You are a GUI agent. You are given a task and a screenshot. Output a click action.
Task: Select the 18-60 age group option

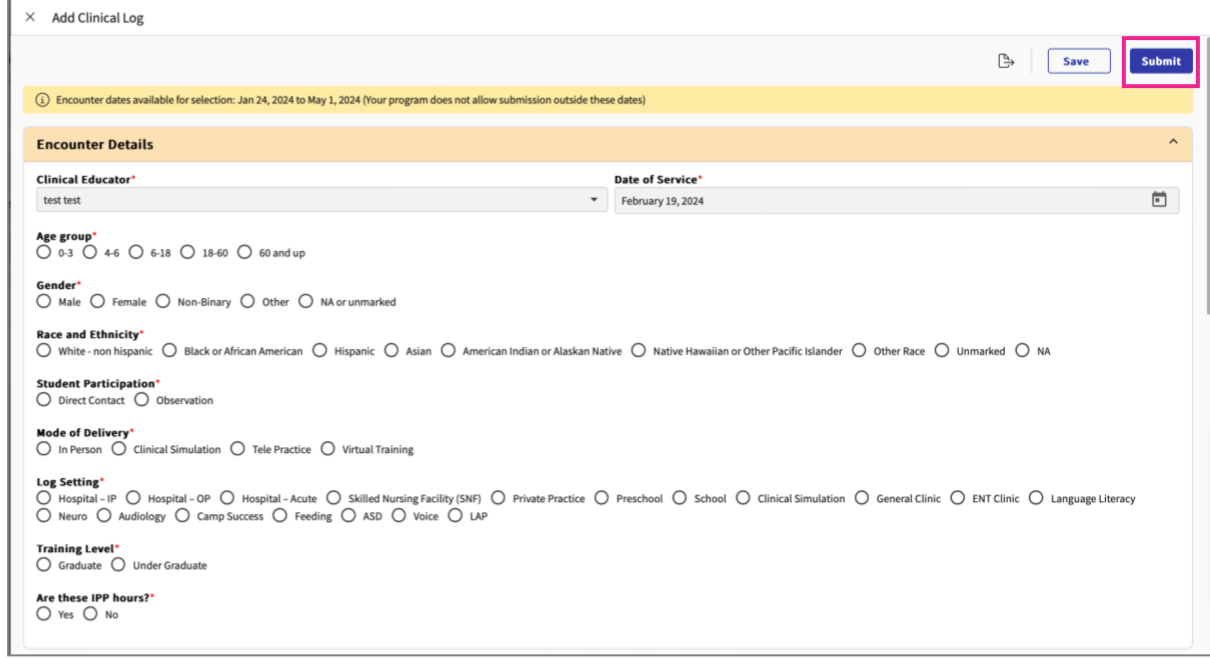(188, 253)
